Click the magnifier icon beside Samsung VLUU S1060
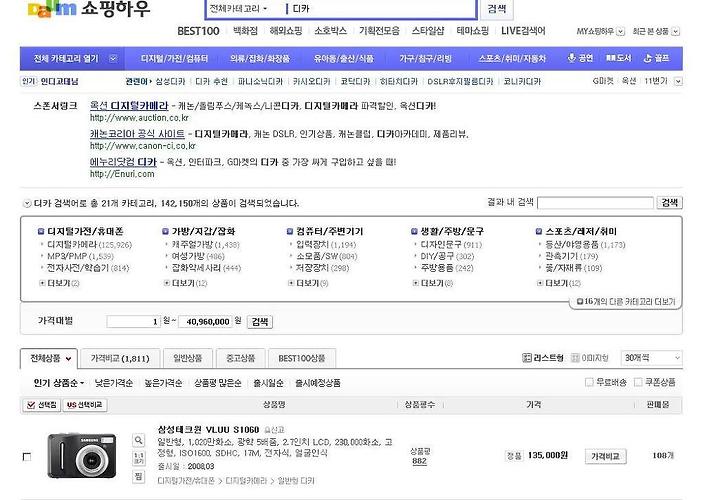Screen dimensions: 720x500 [138, 440]
